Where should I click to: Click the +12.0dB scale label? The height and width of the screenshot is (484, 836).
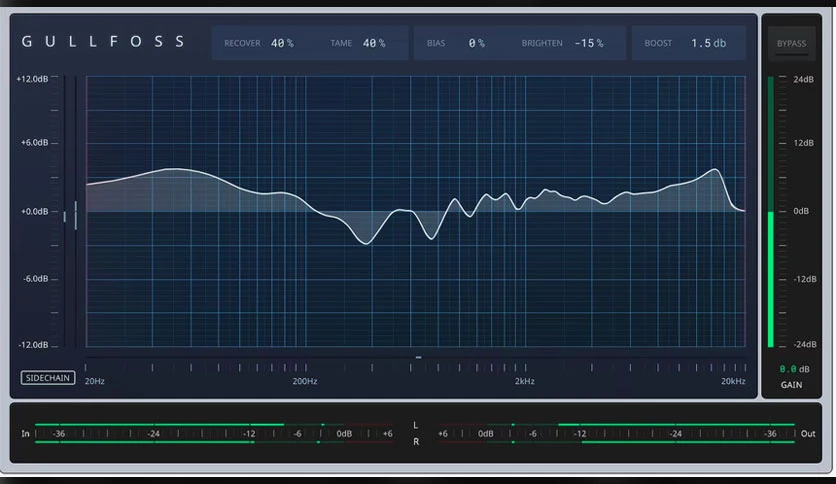32,79
